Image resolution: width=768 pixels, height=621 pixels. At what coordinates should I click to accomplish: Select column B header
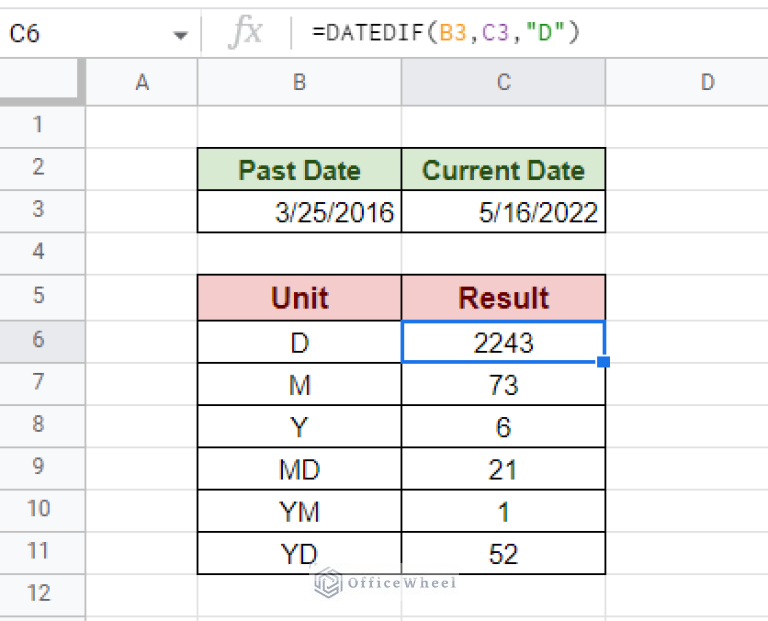pyautogui.click(x=299, y=83)
